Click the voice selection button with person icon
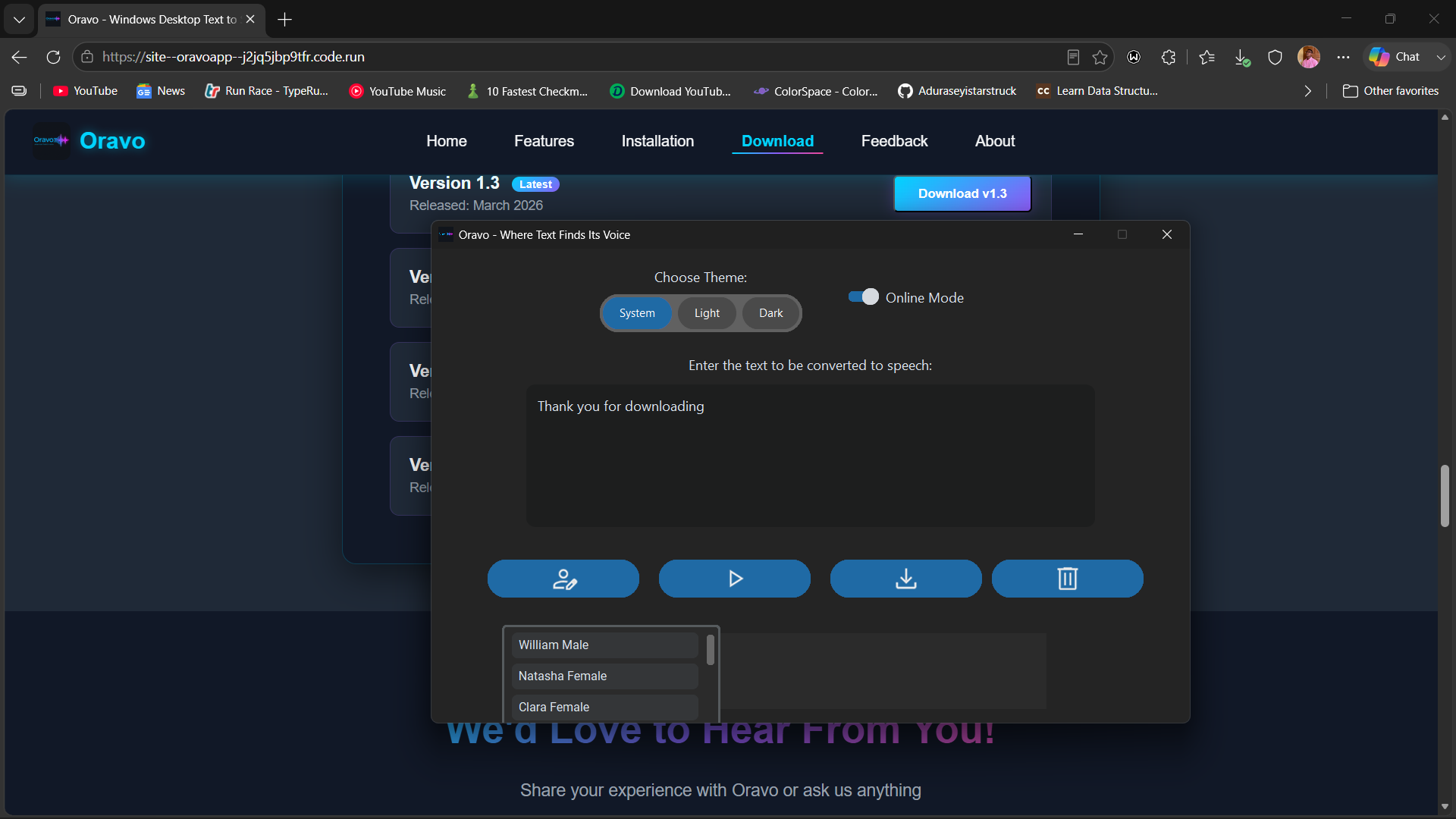Screen dimensions: 1456x819 pos(563,579)
